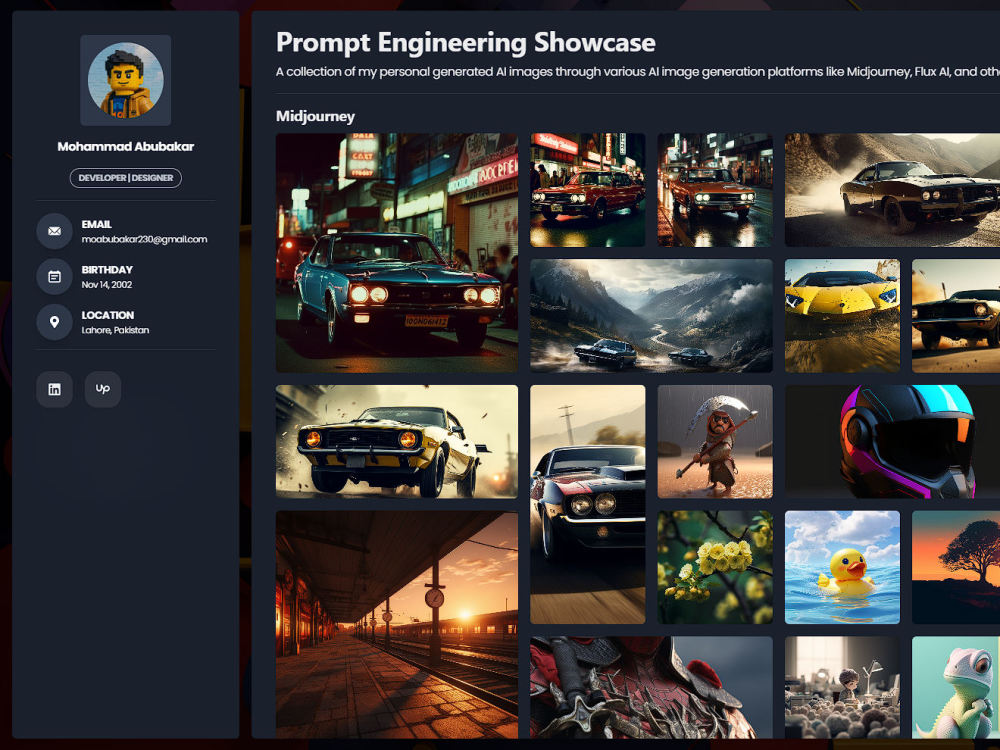
Task: Click the BIRTHDAY label
Action: click(107, 270)
